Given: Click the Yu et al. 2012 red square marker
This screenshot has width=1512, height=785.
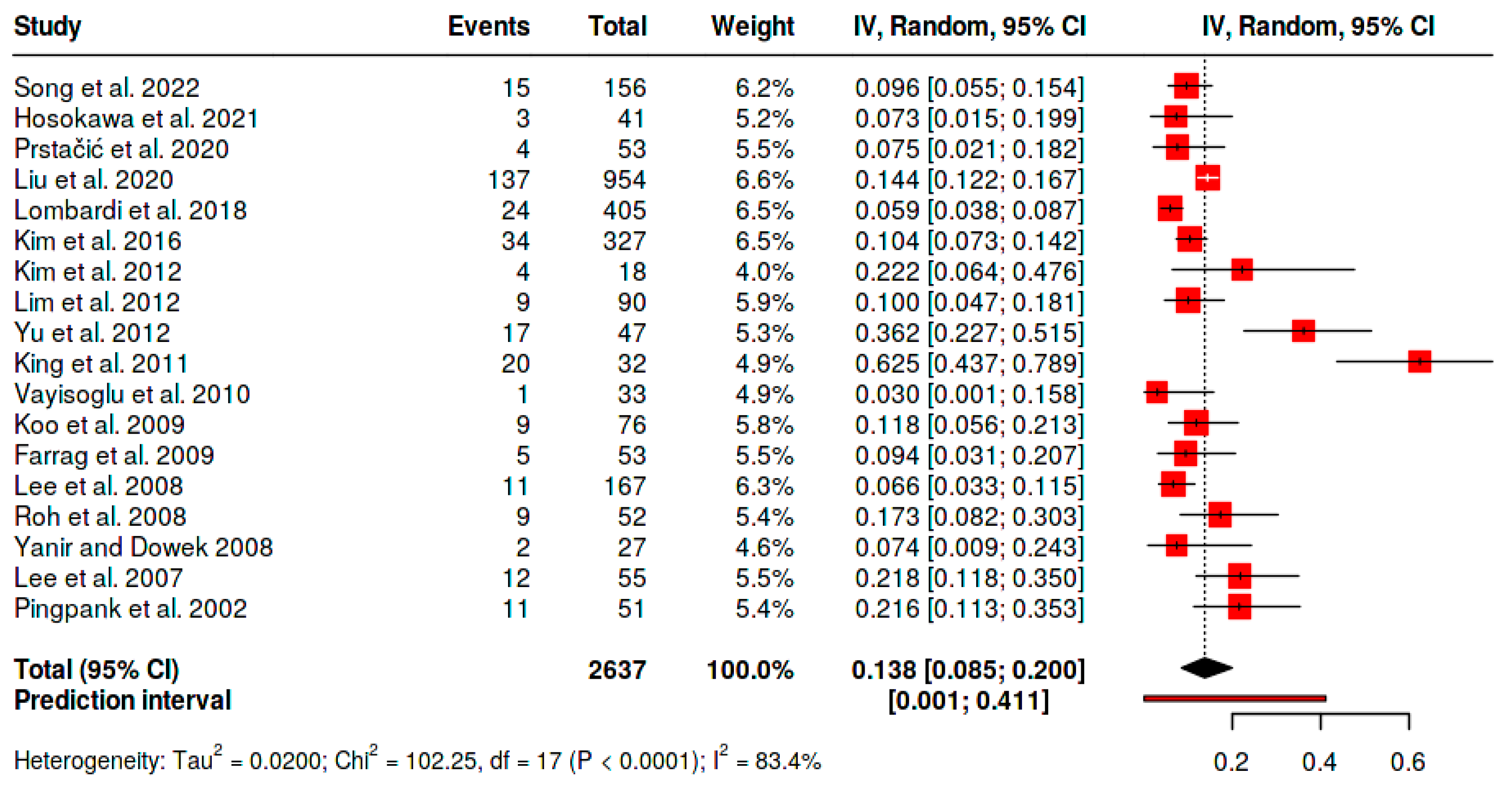Looking at the screenshot, I should [x=1303, y=331].
